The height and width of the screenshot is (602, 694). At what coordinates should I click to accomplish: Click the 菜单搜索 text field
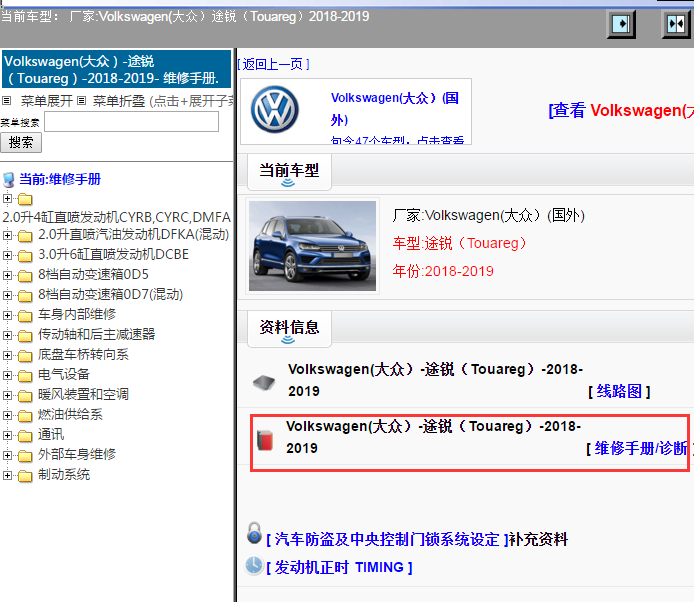(x=131, y=121)
